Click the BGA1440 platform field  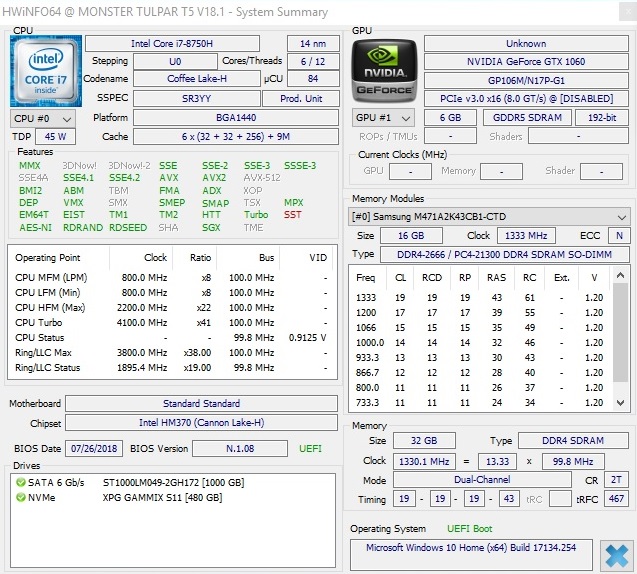[x=236, y=118]
